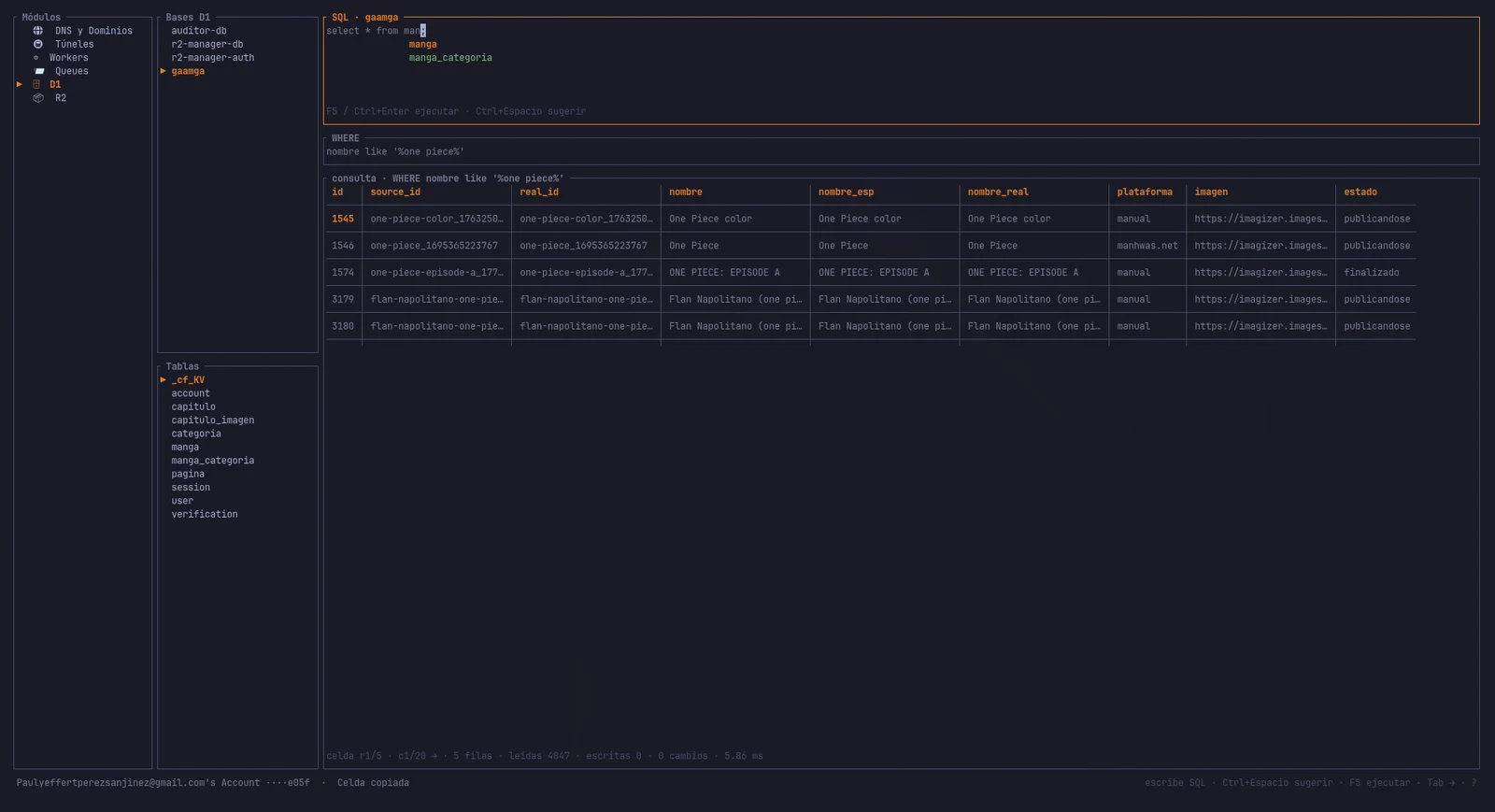The image size is (1495, 812).
Task: Click the estado column header
Action: pyautogui.click(x=1360, y=192)
